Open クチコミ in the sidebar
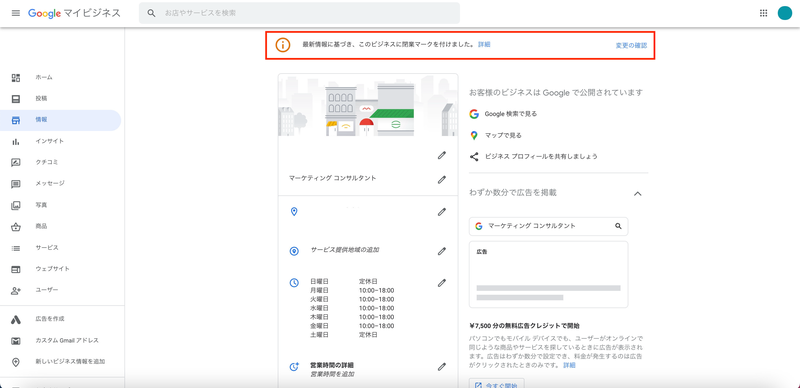The width and height of the screenshot is (800, 388). click(61, 162)
